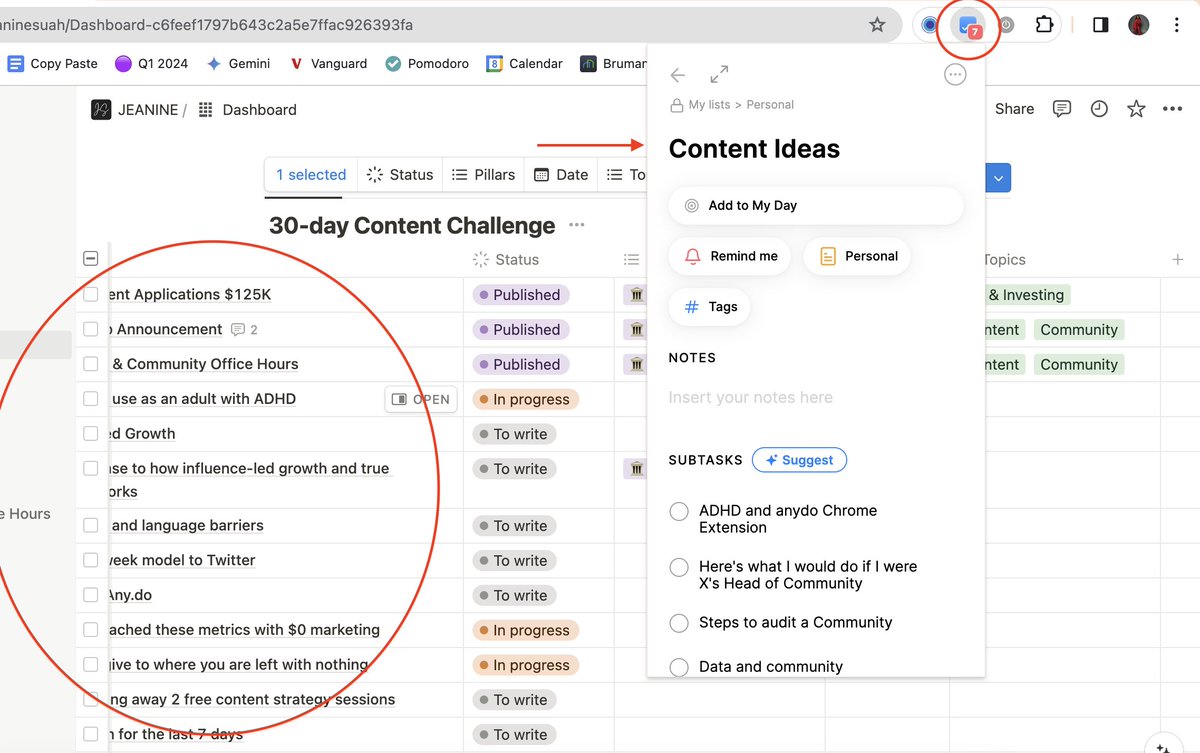
Task: Click the notes field Insert your notes here
Action: click(x=750, y=398)
